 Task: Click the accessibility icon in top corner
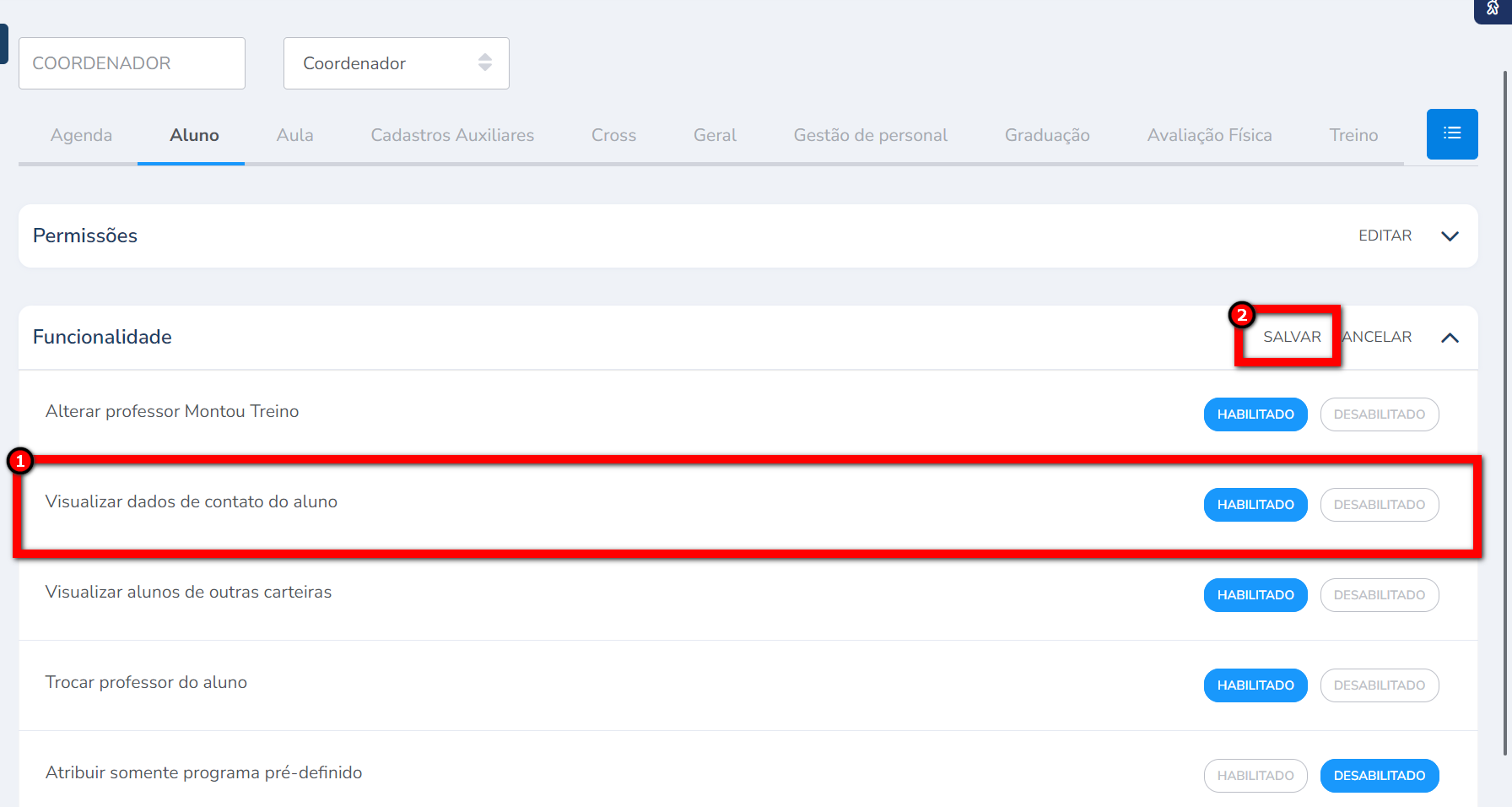(1493, 9)
